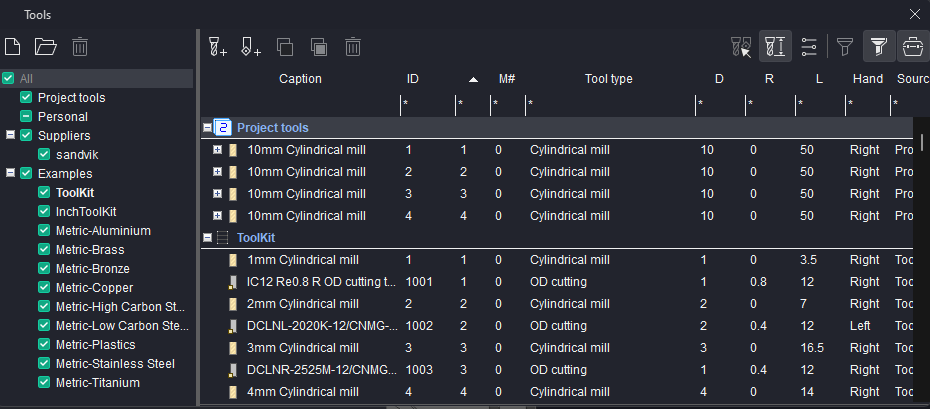
Task: Open the column settings sliders icon
Action: coord(809,46)
